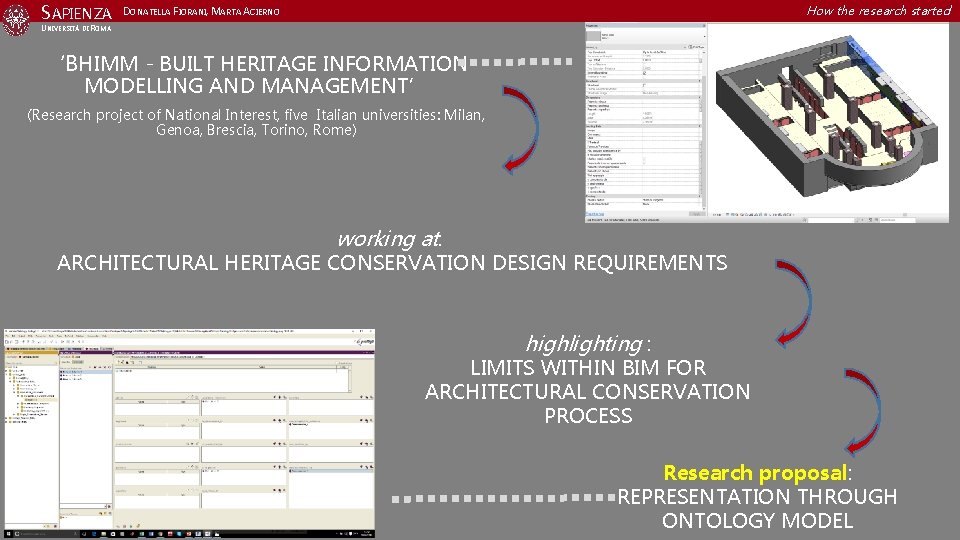960x540 pixels.
Task: Click the Edit Type button in Revit Properties
Action: (696, 47)
